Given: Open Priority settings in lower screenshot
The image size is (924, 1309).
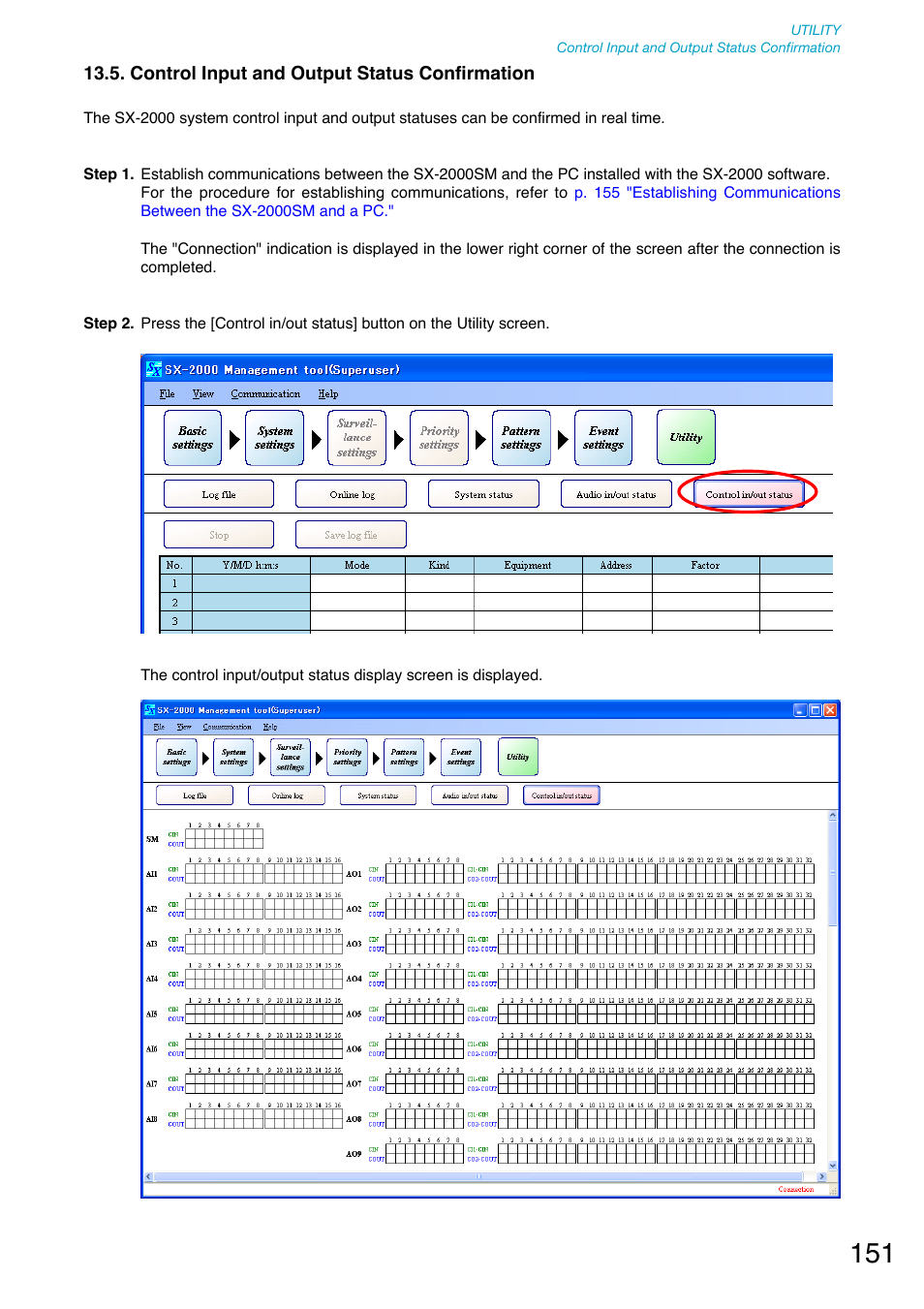Looking at the screenshot, I should click(348, 757).
